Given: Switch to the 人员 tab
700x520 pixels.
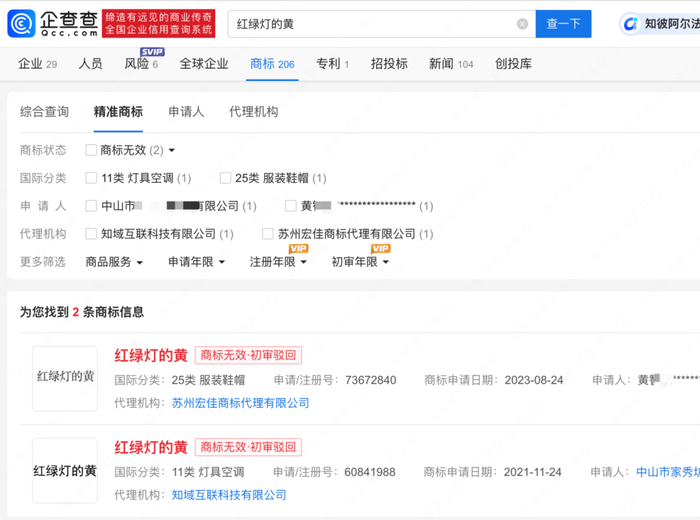Looking at the screenshot, I should pos(91,64).
